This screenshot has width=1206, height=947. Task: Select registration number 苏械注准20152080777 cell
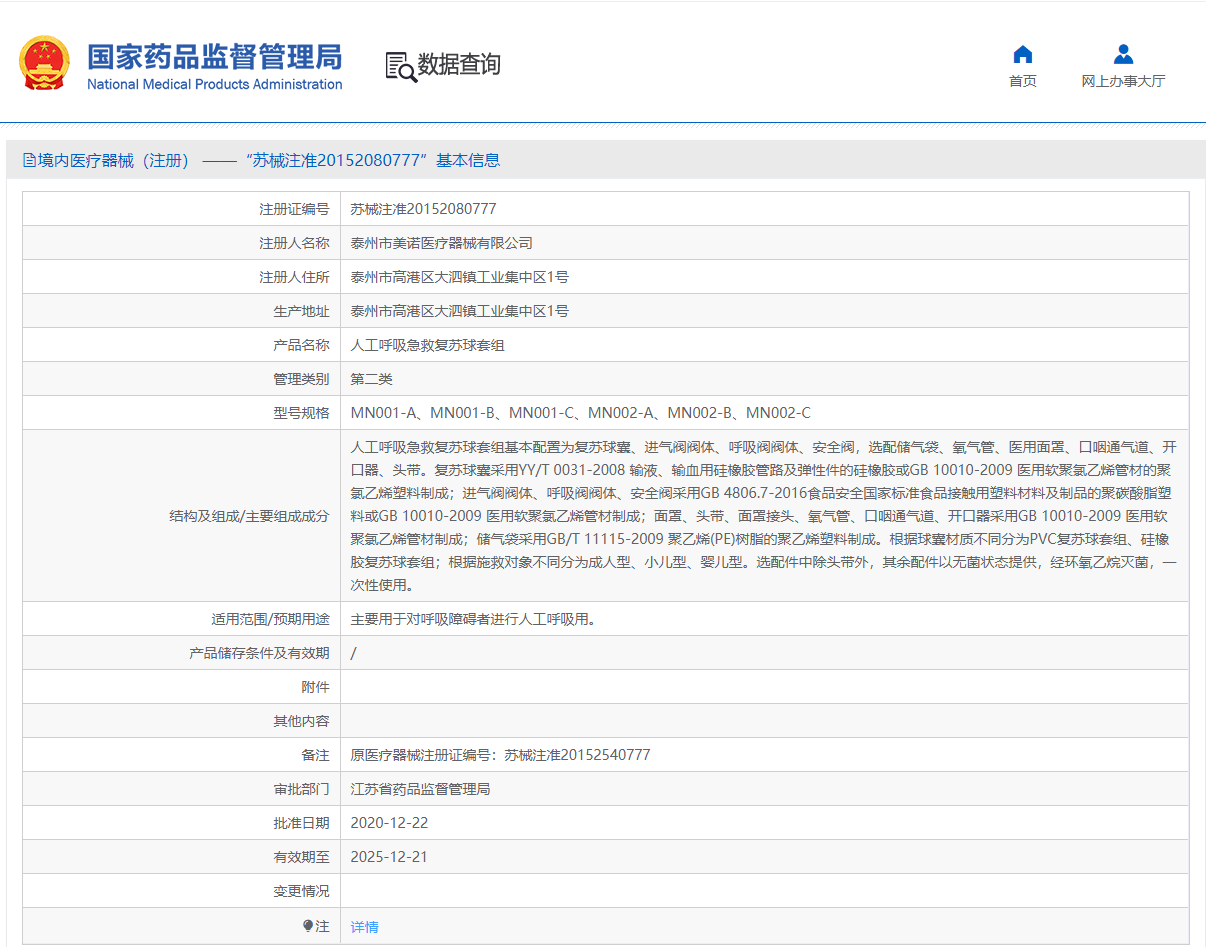(424, 209)
